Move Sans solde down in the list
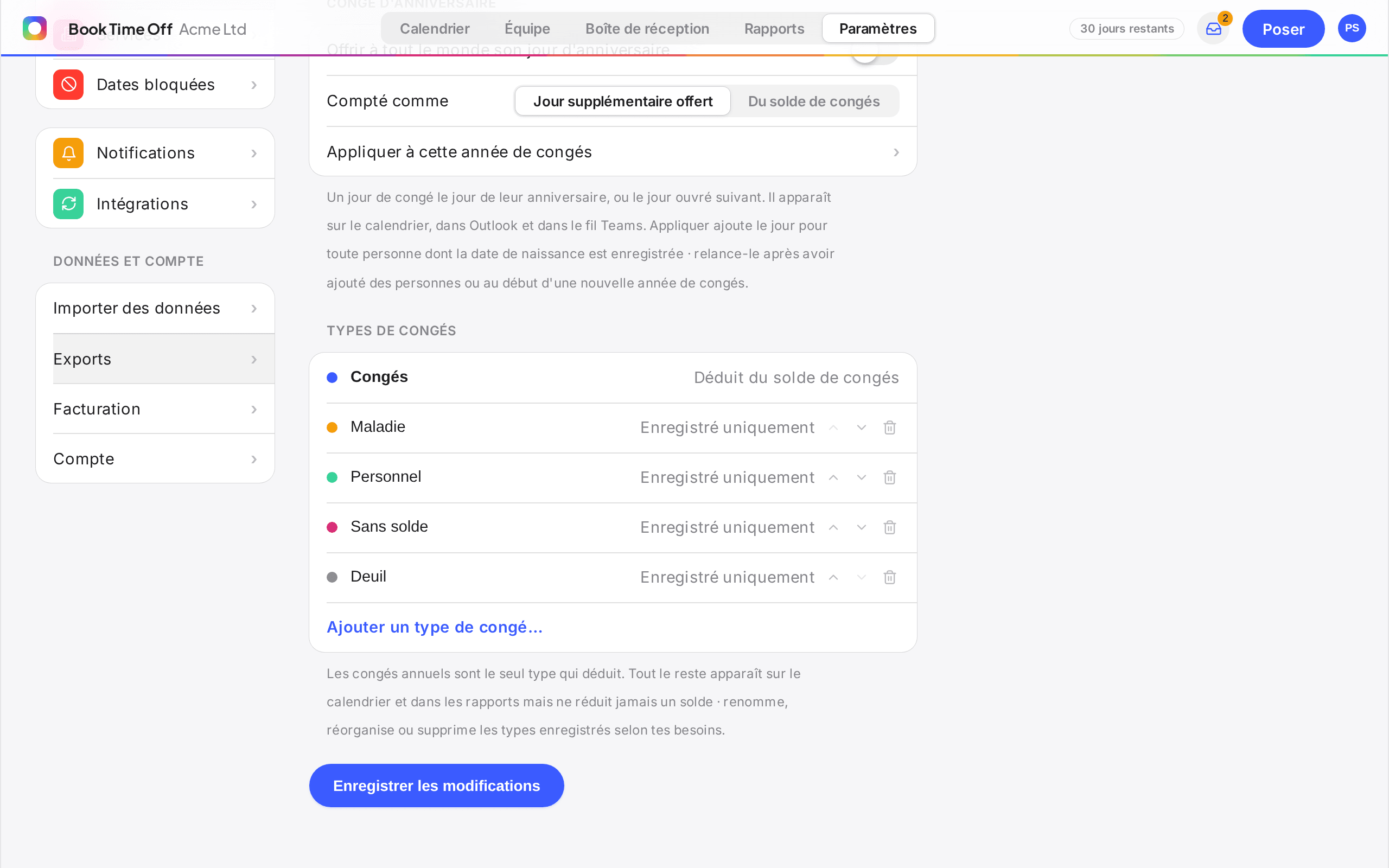 click(x=862, y=527)
